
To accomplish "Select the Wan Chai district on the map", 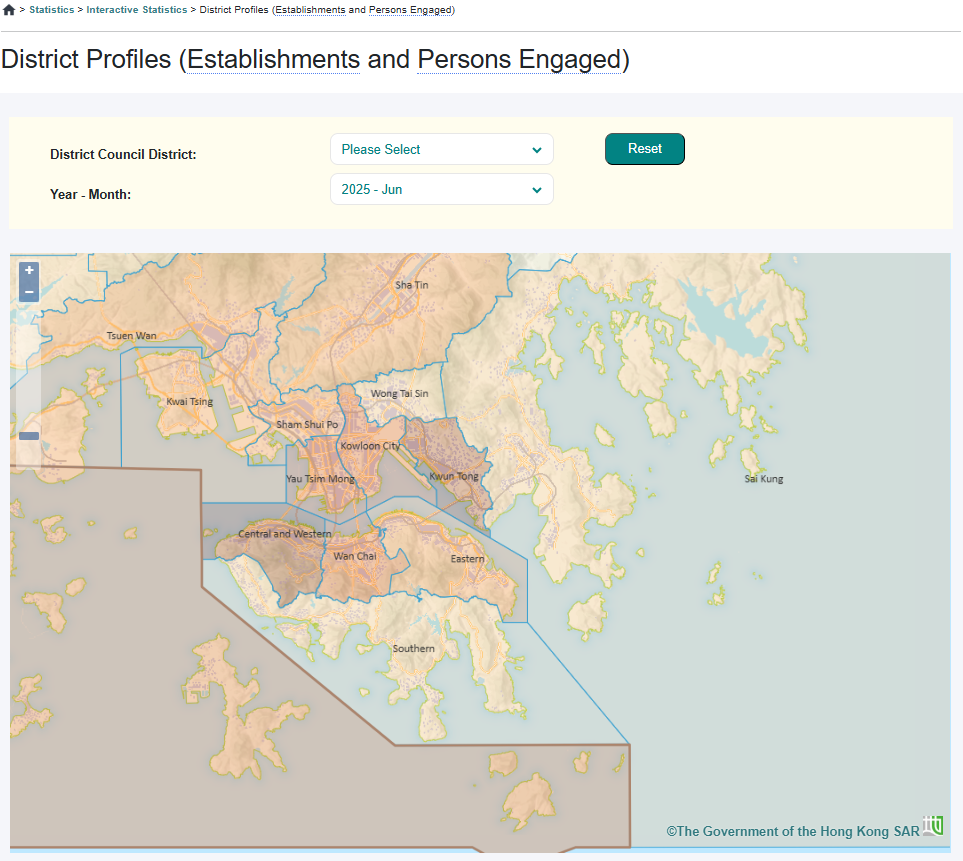I will pyautogui.click(x=356, y=556).
